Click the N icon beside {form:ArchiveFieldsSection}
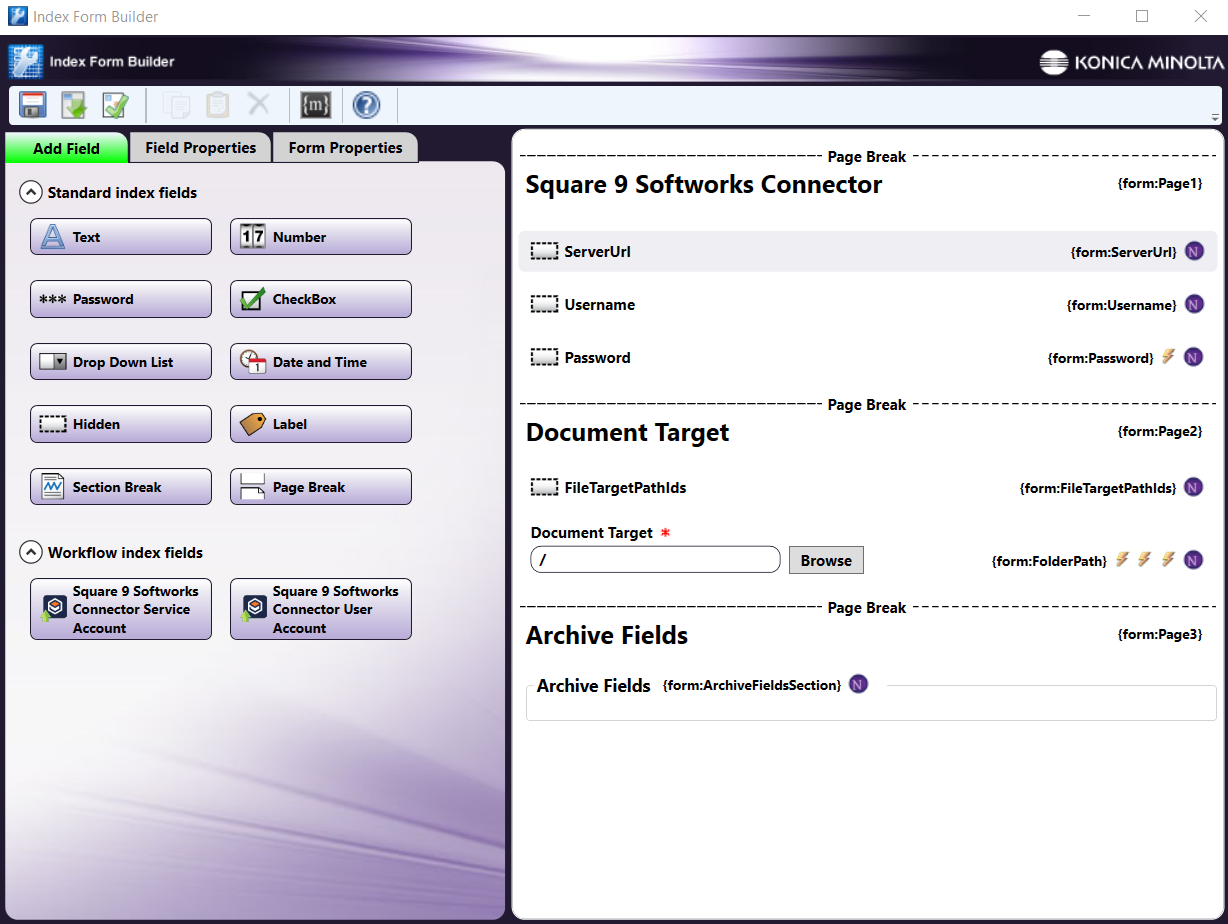The width and height of the screenshot is (1228, 924). [858, 684]
